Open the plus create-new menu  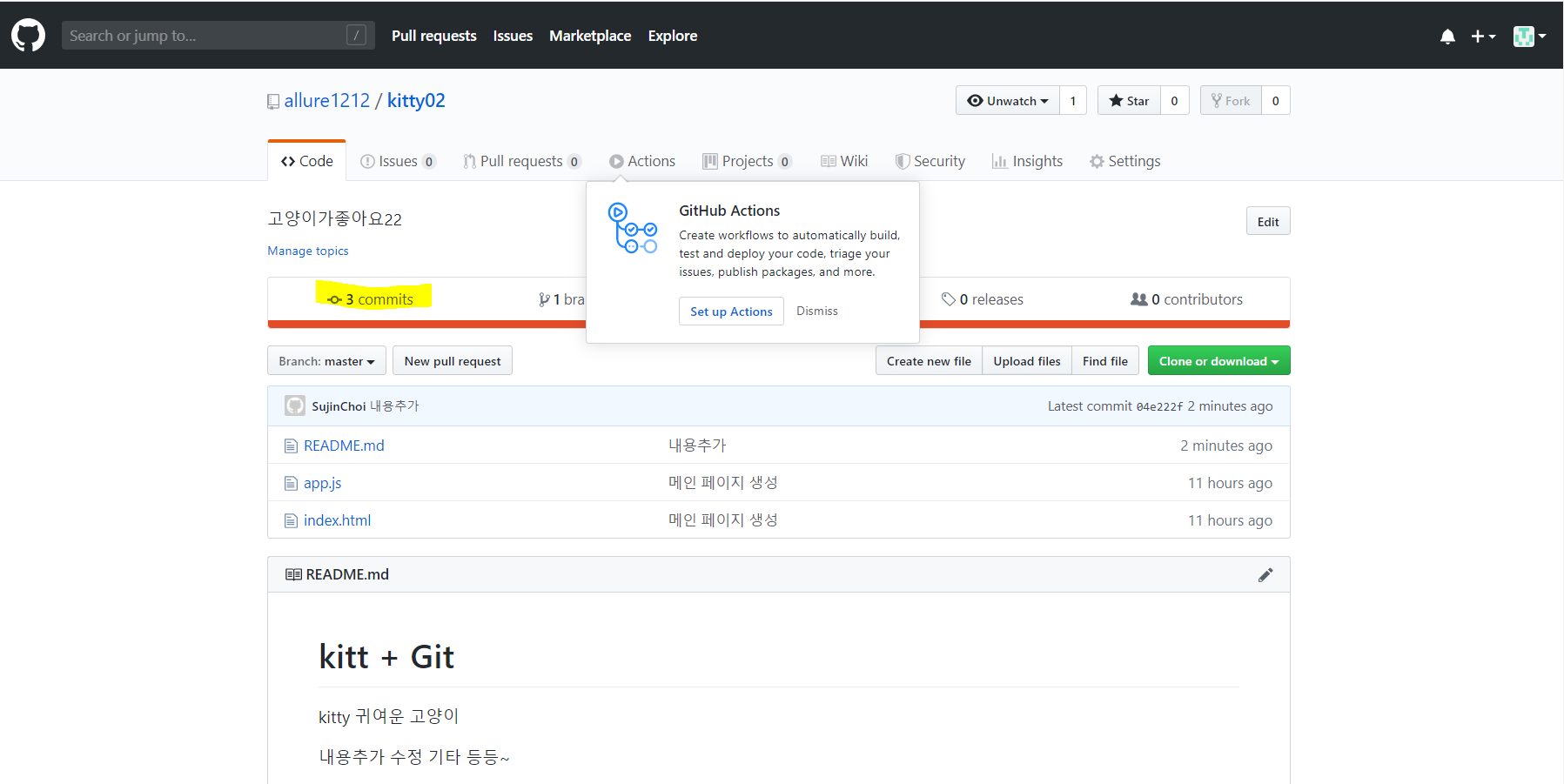coord(1483,37)
